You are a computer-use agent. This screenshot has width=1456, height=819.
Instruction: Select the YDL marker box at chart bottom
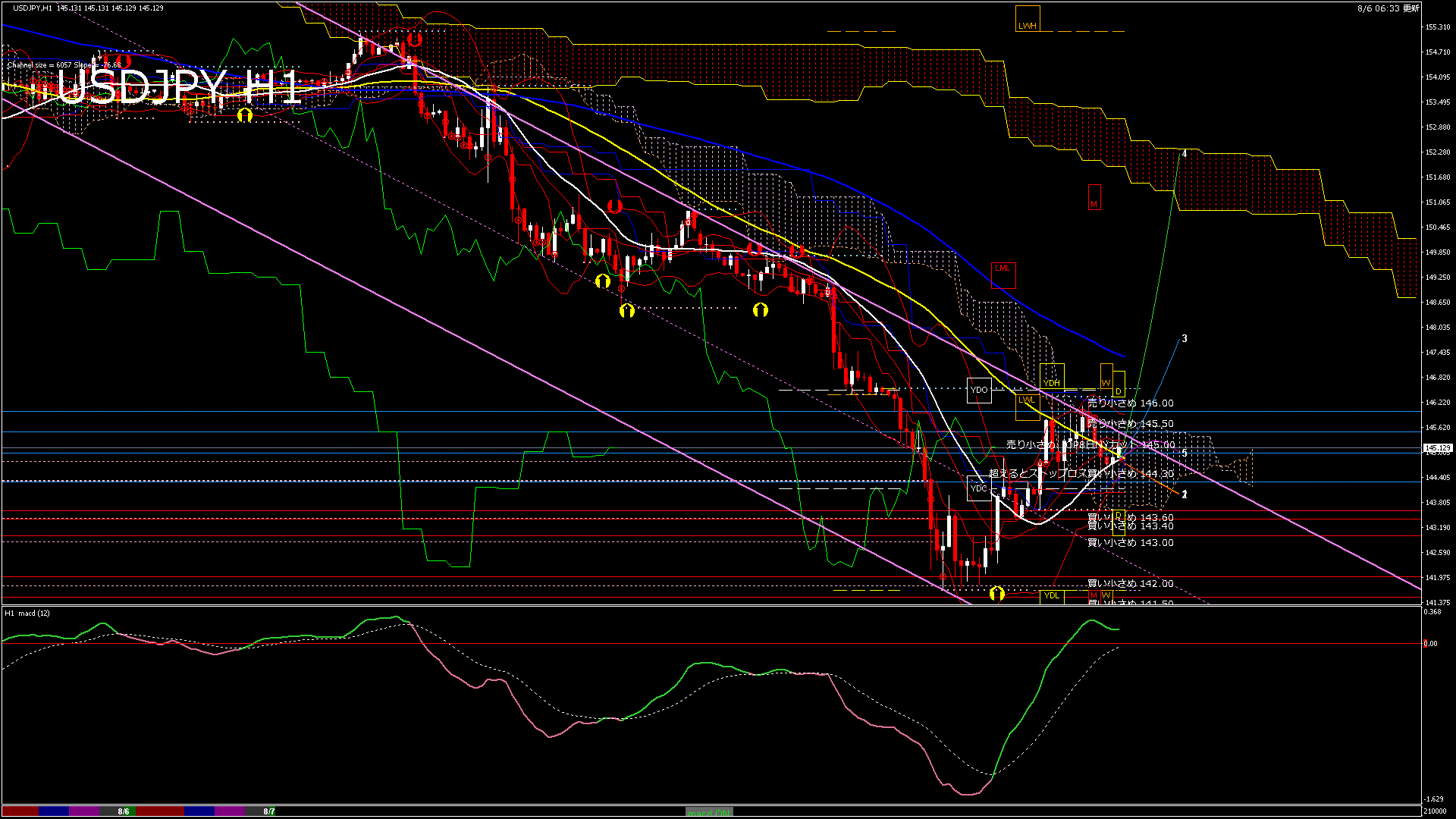click(1052, 596)
